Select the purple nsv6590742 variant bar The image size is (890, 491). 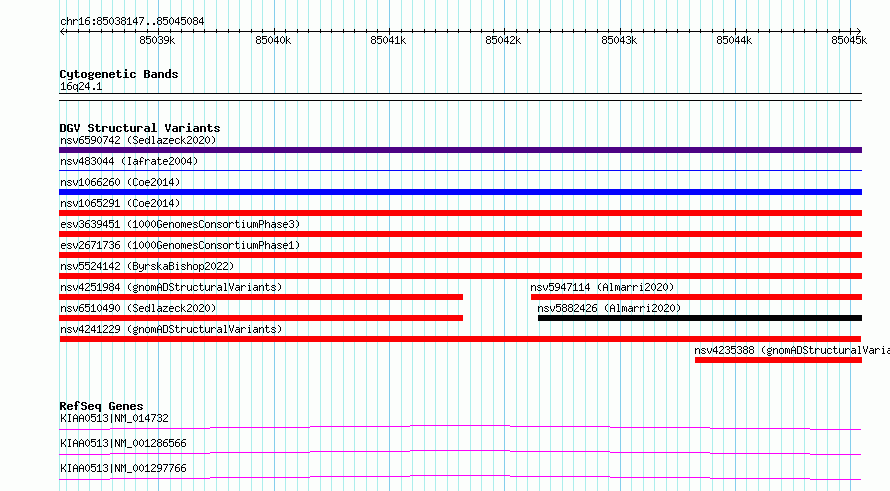(460, 150)
